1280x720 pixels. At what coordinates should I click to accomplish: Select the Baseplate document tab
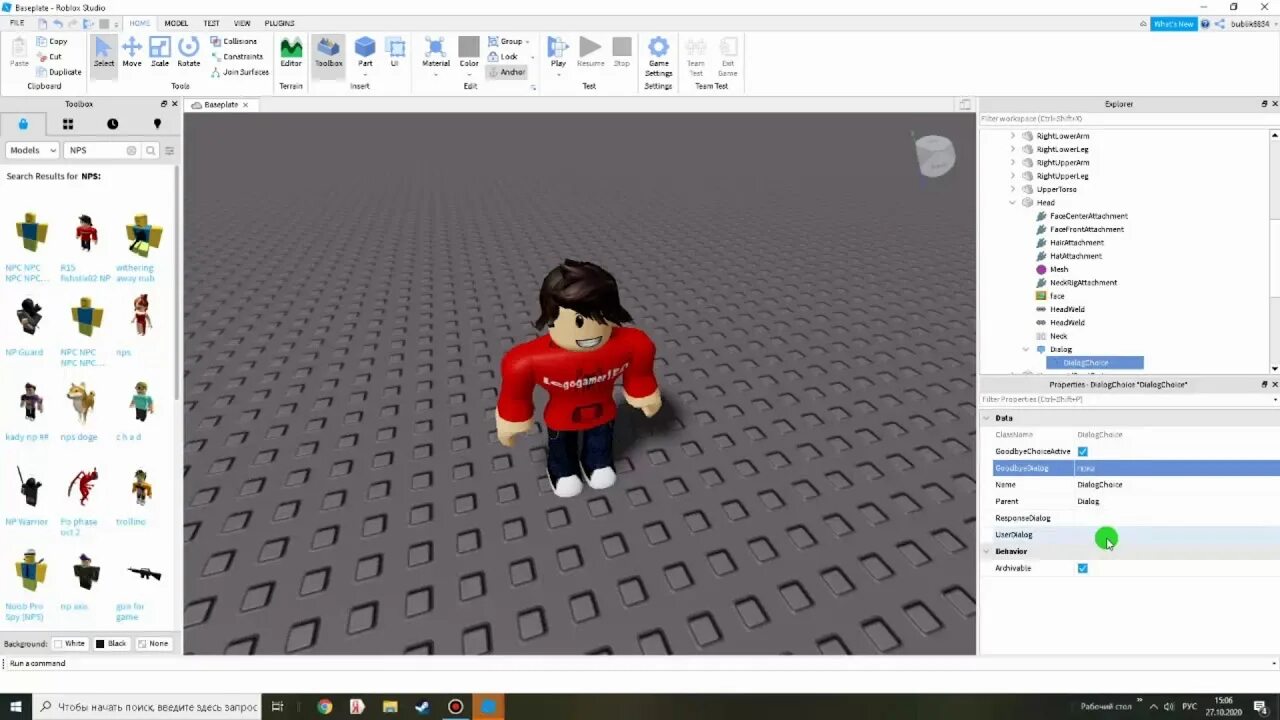tap(221, 105)
